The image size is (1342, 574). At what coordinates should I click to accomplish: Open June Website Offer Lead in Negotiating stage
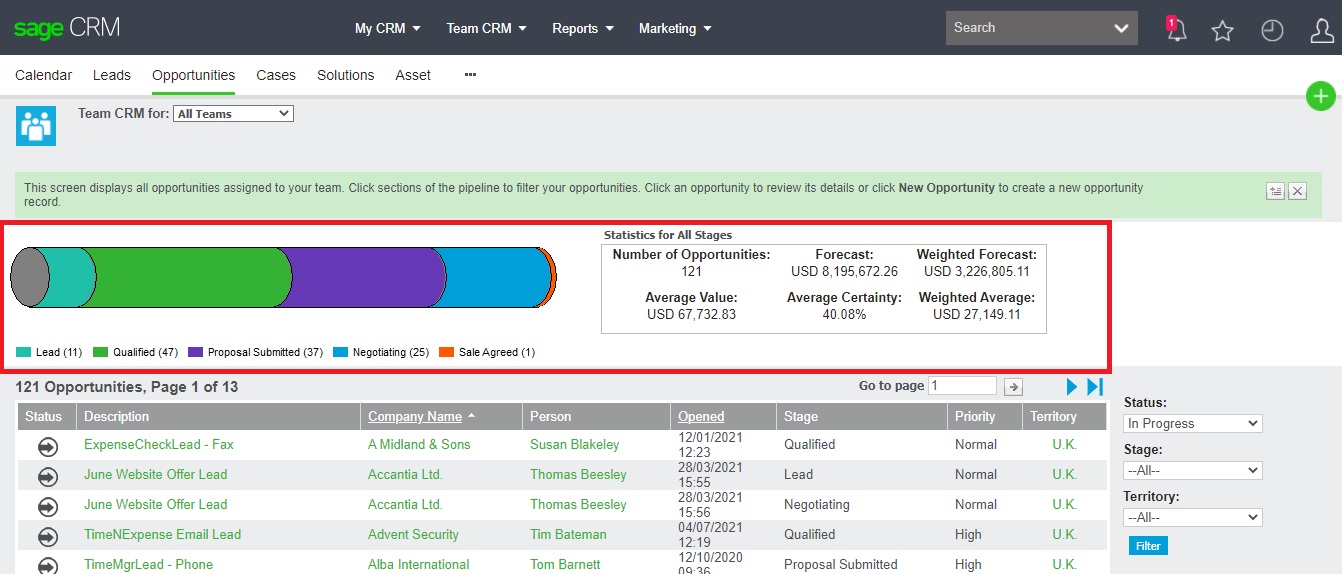pyautogui.click(x=155, y=504)
